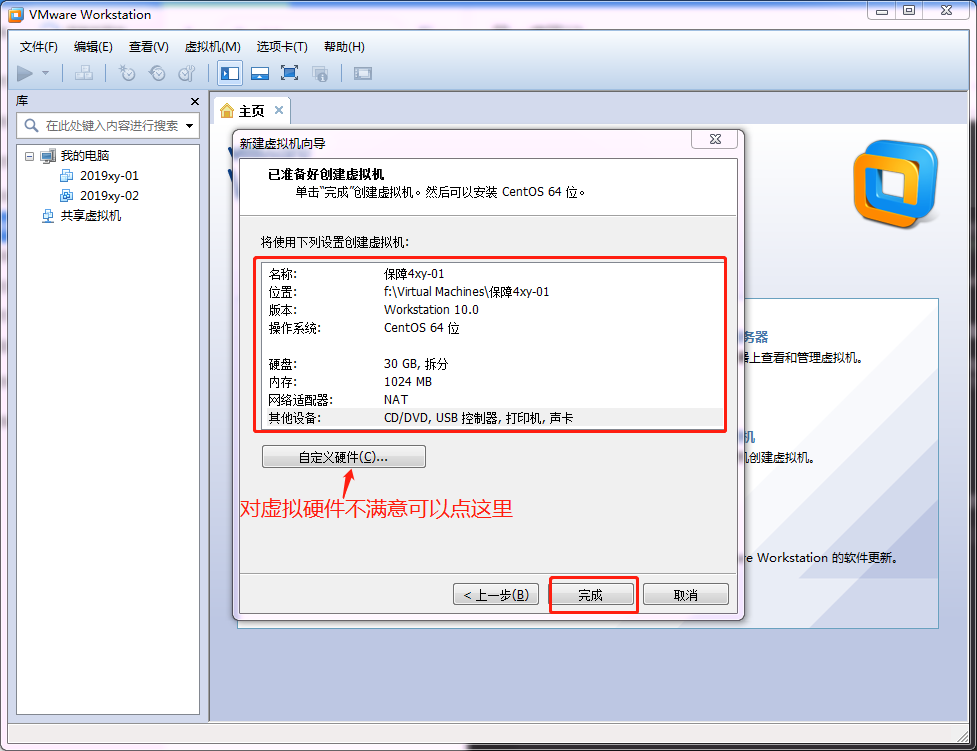Open the 虚拟机(M) menu
Viewport: 977px width, 751px height.
tap(212, 47)
